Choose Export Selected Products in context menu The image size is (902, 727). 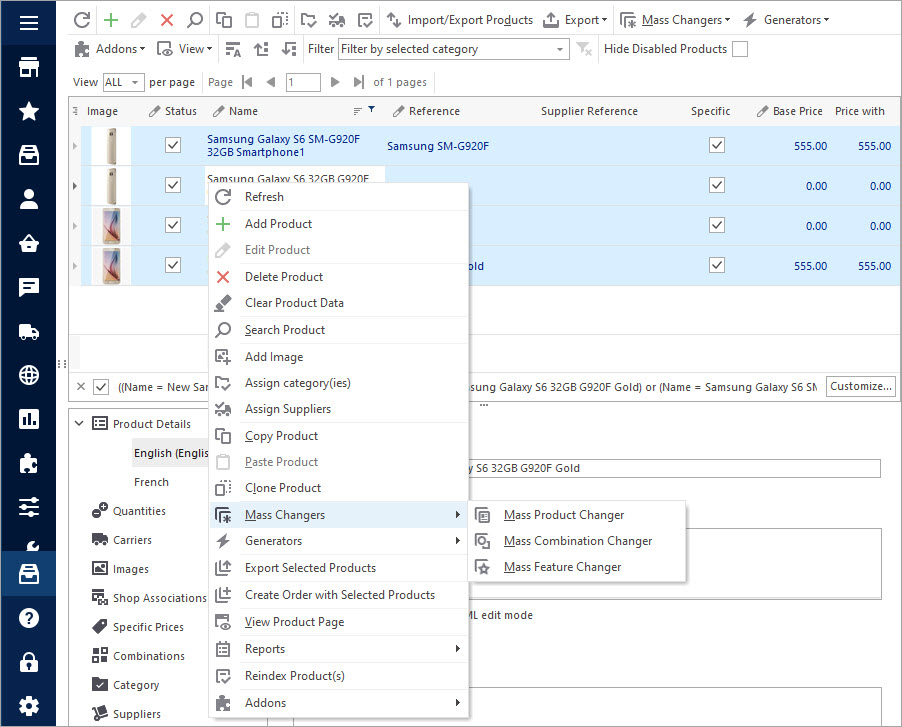tap(339, 568)
